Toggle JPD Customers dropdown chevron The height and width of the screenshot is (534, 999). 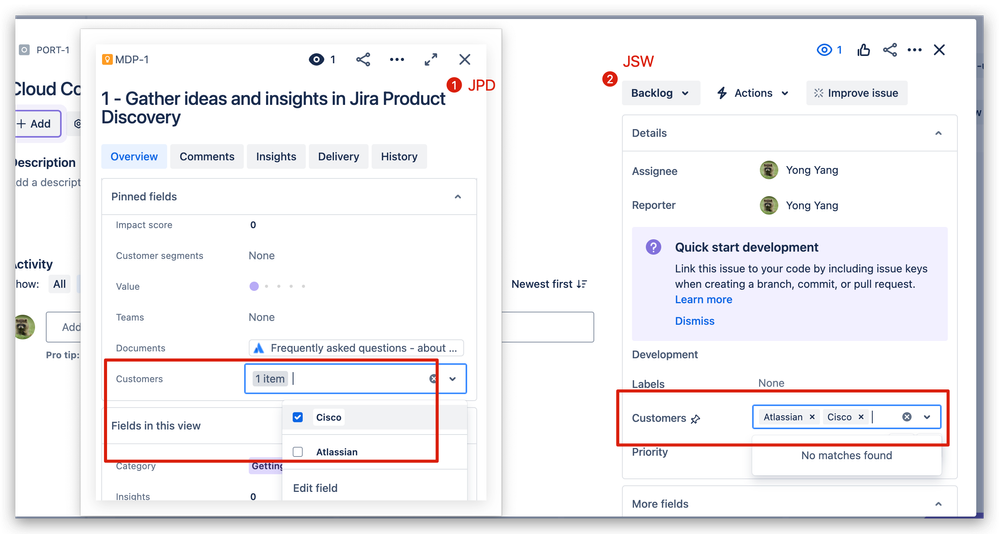click(452, 379)
